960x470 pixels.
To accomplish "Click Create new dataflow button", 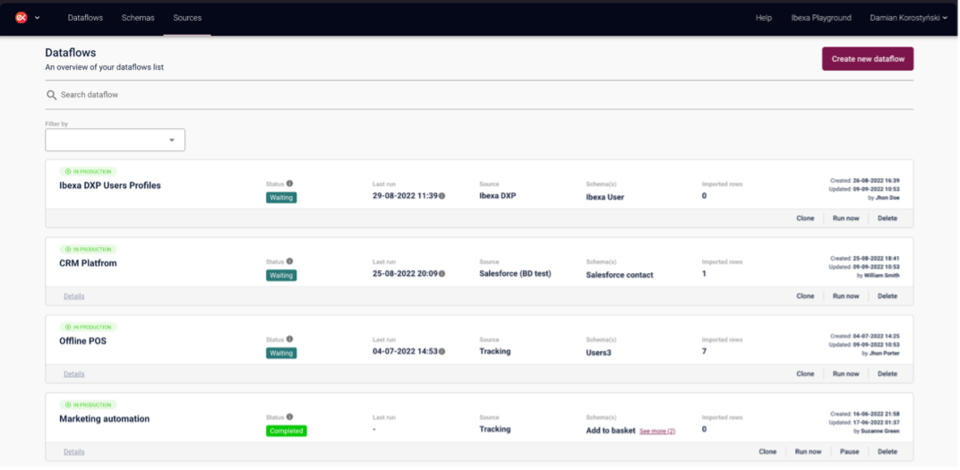I will pyautogui.click(x=868, y=59).
